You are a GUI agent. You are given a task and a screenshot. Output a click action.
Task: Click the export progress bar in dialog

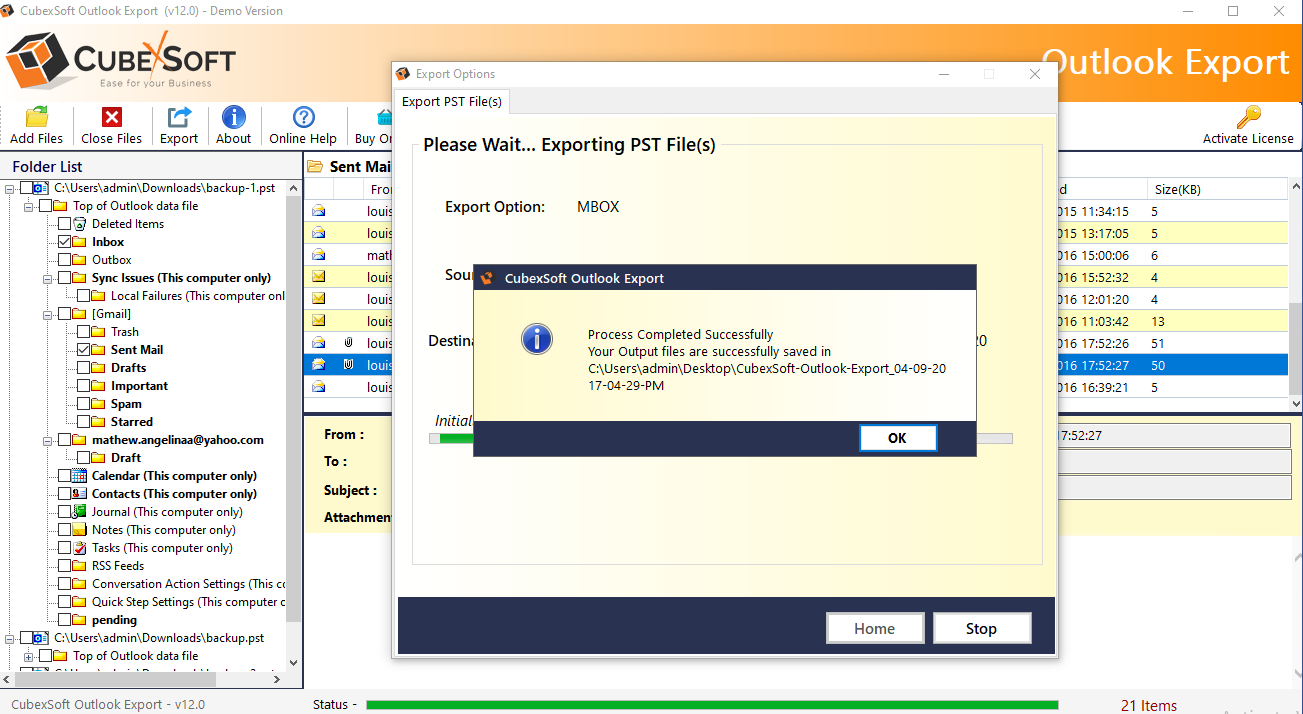coord(720,438)
